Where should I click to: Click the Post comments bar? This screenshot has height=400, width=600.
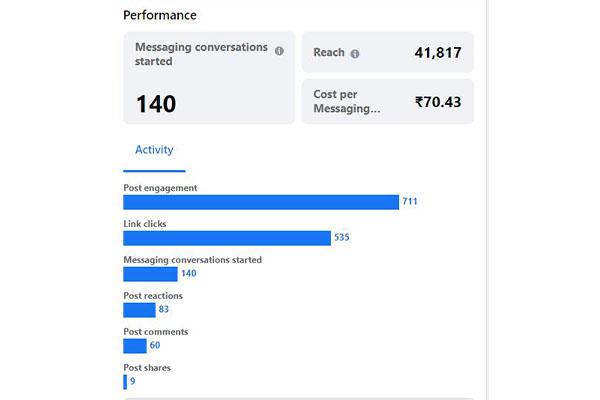pos(135,346)
